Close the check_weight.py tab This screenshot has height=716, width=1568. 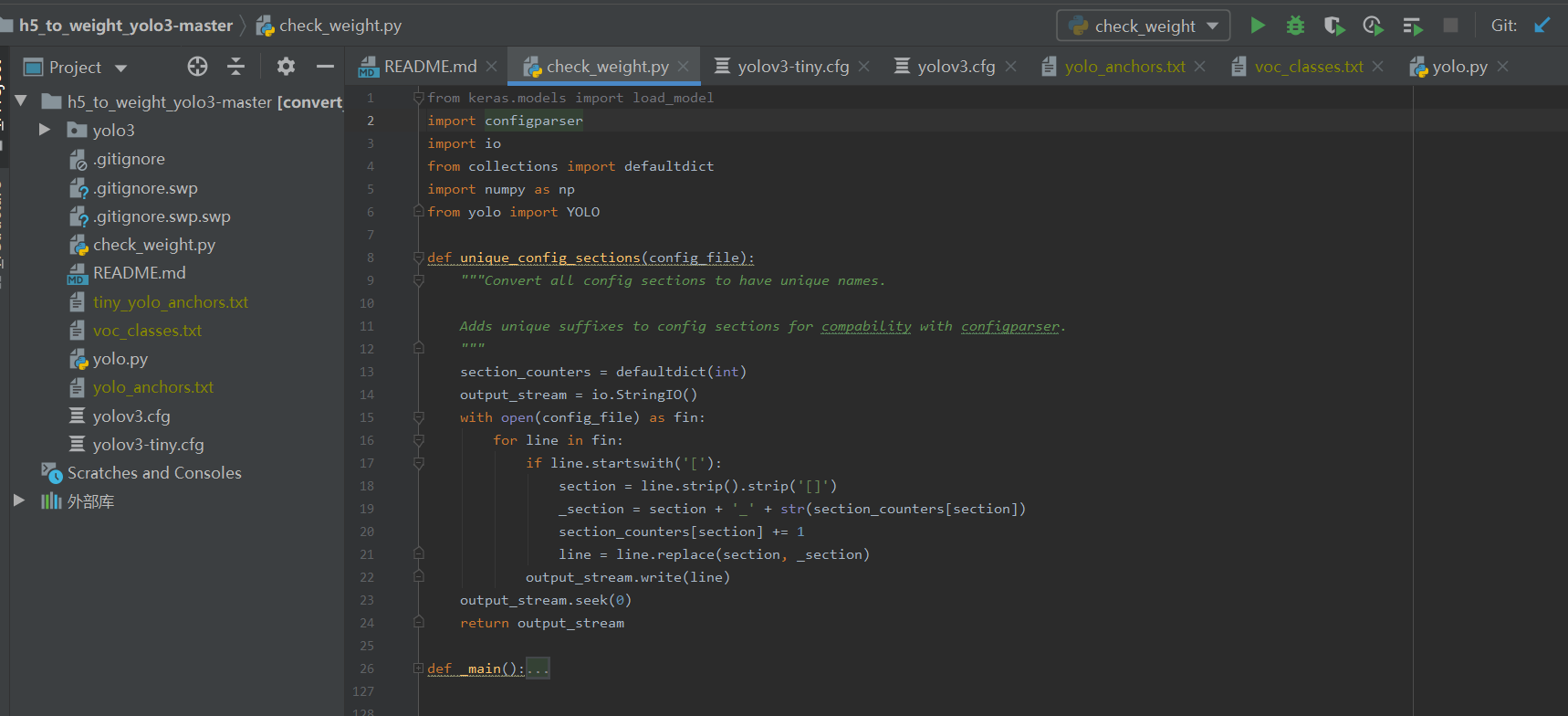pyautogui.click(x=683, y=67)
